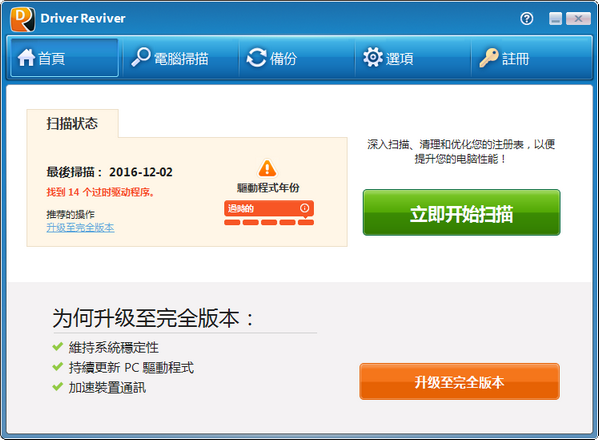Open the 備份 backup tab
The height and width of the screenshot is (440, 599).
pos(297,58)
